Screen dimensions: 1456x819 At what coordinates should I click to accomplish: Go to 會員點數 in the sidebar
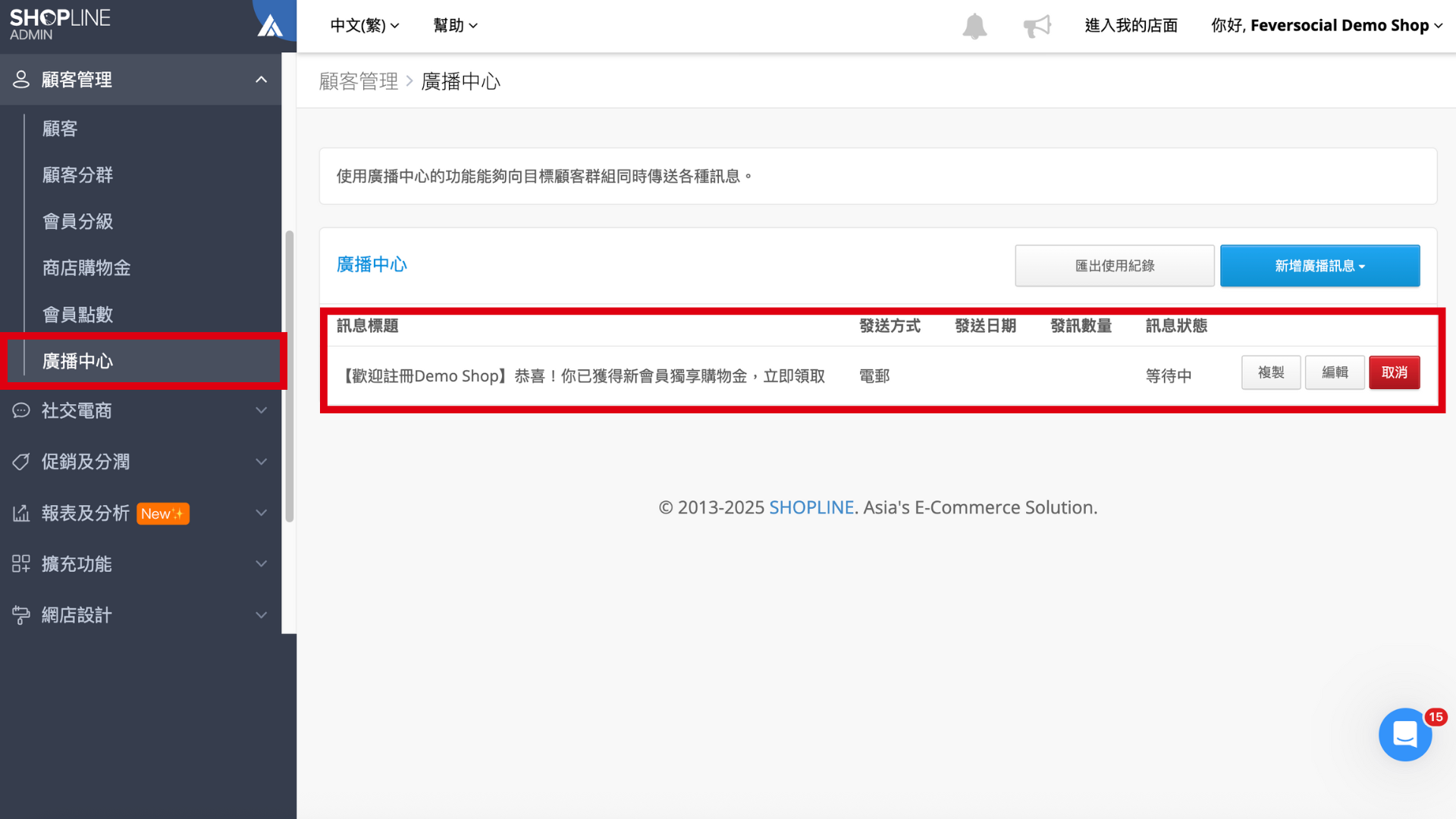pyautogui.click(x=77, y=315)
